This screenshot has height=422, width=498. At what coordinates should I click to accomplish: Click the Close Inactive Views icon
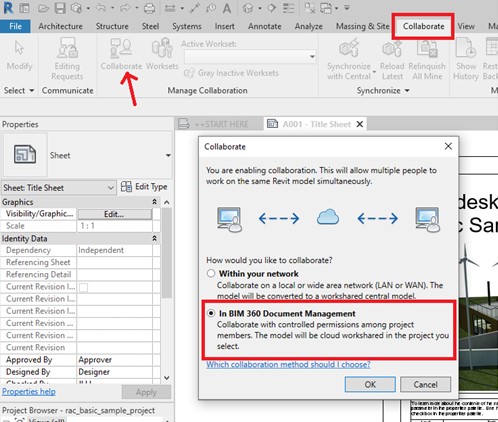point(310,8)
